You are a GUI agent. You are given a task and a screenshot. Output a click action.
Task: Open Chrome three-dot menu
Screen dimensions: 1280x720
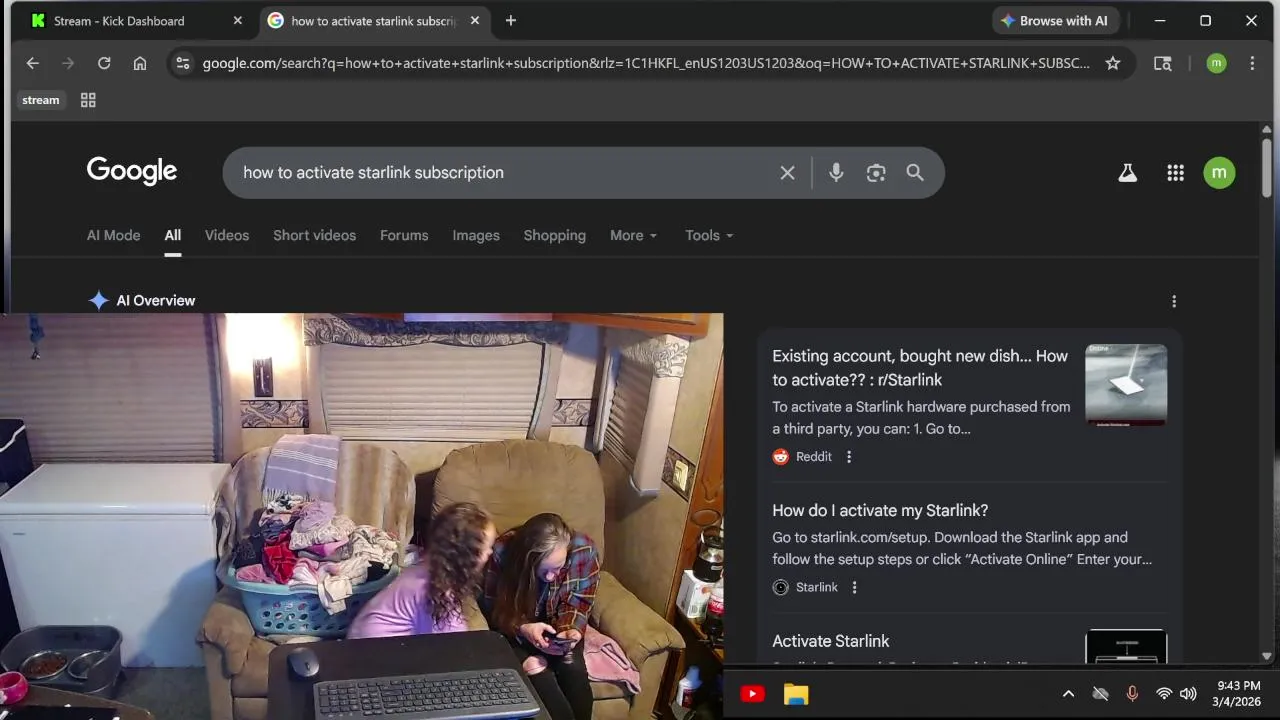click(x=1252, y=63)
